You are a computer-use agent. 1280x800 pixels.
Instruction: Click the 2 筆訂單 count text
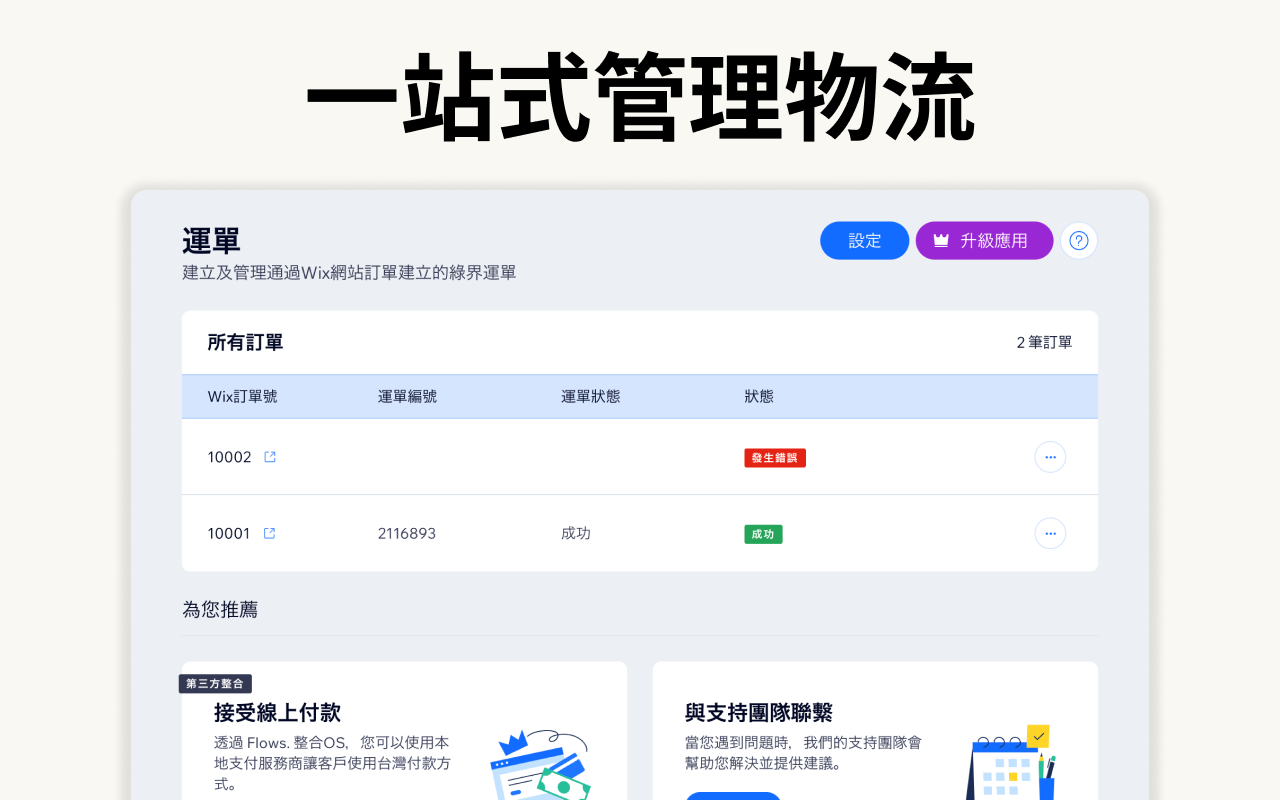tap(1044, 342)
